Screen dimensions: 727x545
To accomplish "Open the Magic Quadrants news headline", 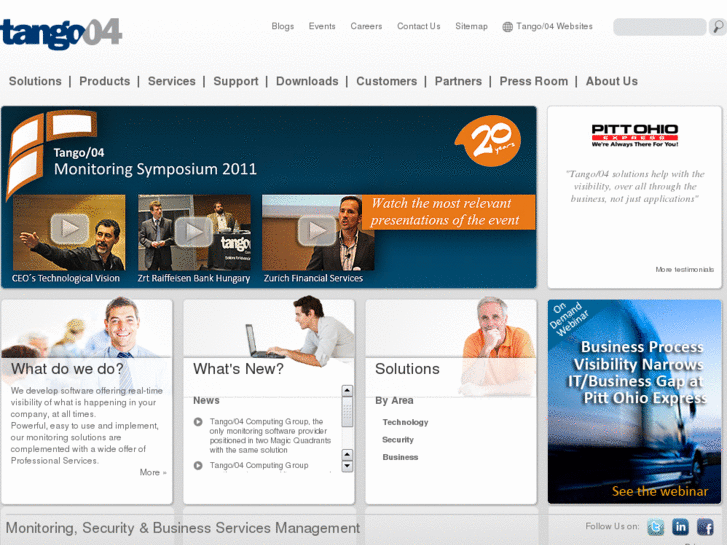I will pyautogui.click(x=270, y=436).
